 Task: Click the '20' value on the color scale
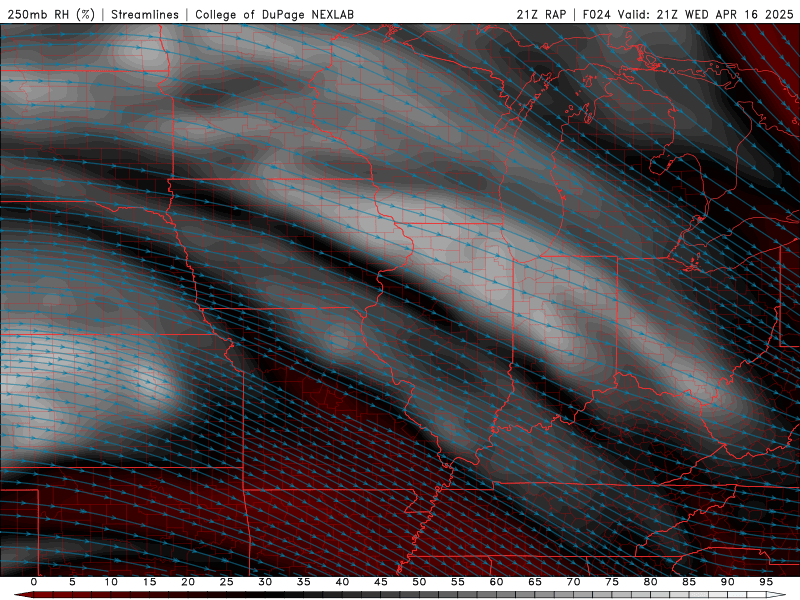click(x=188, y=582)
